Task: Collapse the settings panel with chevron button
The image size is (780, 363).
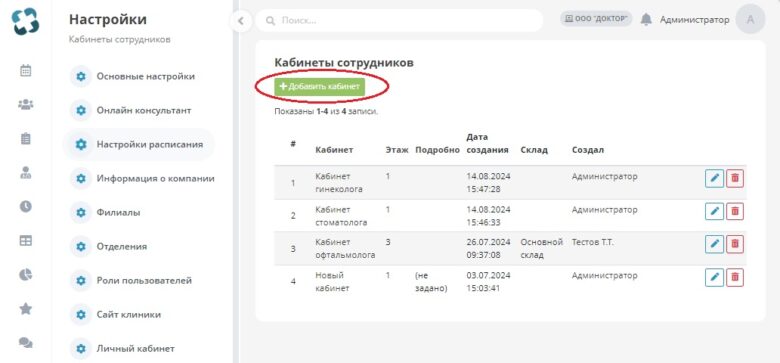Action: [241, 21]
